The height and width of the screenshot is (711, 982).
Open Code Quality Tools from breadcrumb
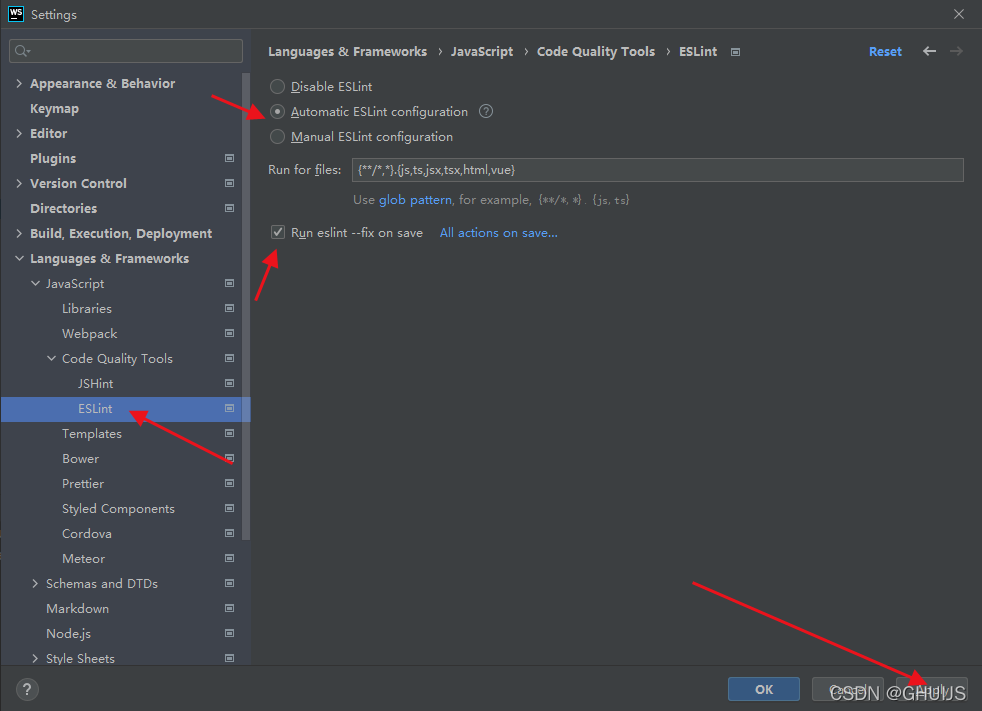(x=596, y=51)
